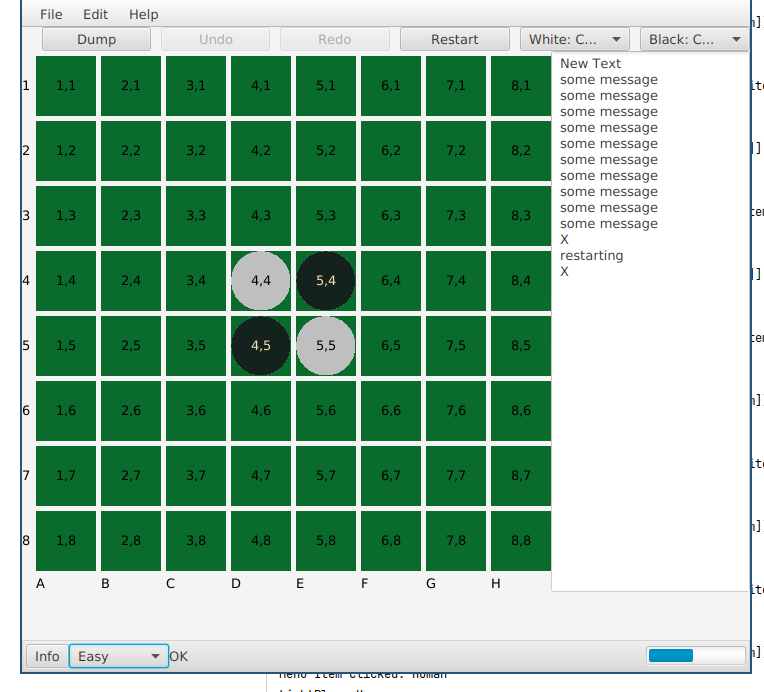Click board square 5,6
The width and height of the screenshot is (764, 692).
pos(326,410)
